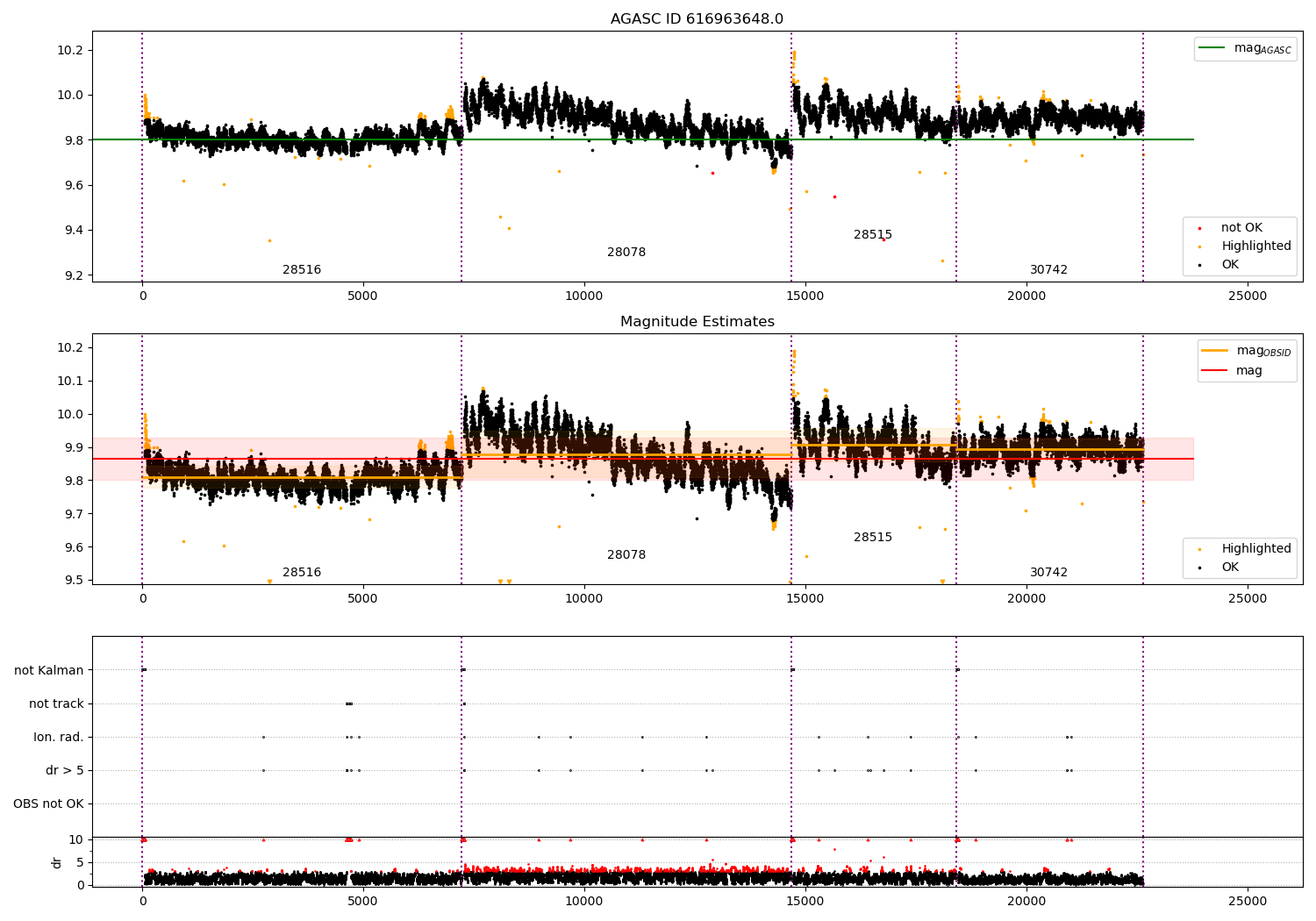Click the Magnitude Estimates plot title
The width and height of the screenshot is (1316, 921).
click(697, 322)
